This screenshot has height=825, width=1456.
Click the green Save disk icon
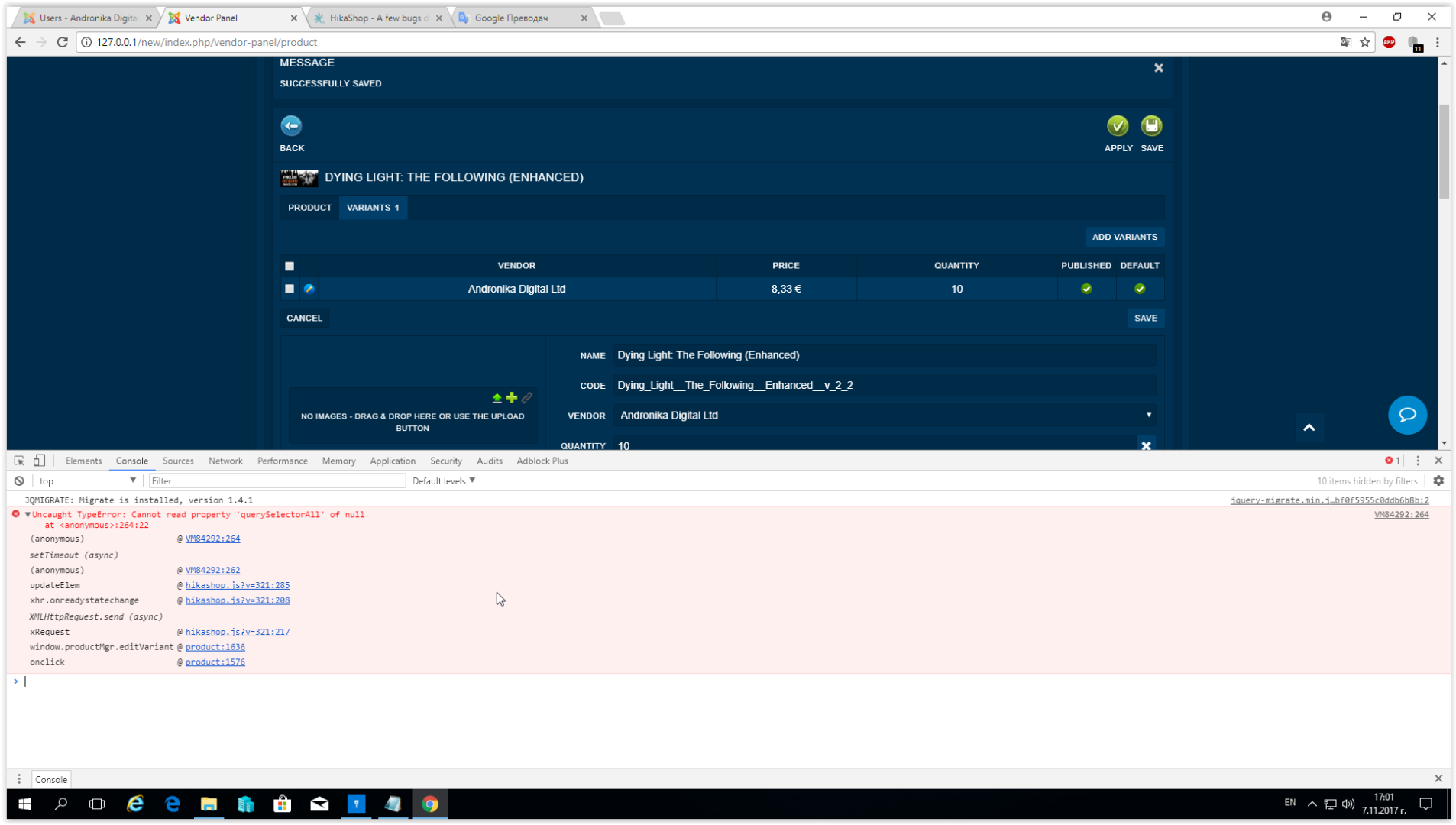[1151, 125]
